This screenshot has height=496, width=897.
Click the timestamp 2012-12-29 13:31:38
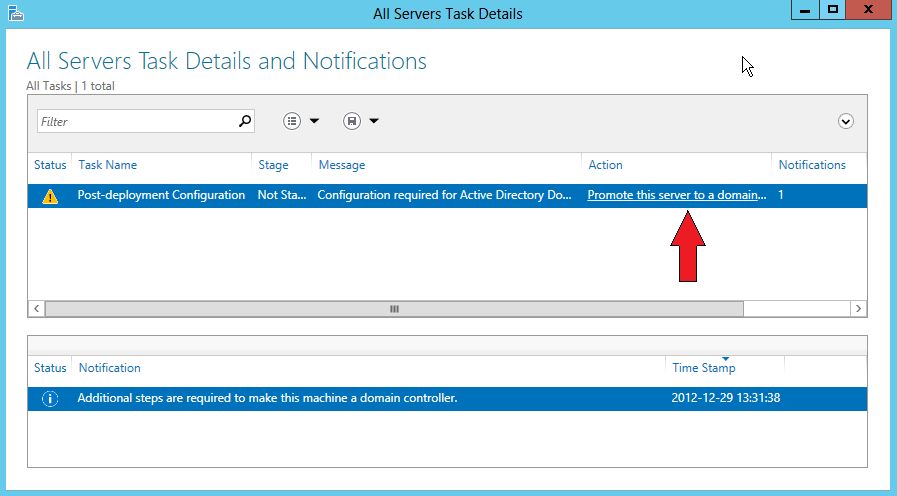click(x=725, y=398)
